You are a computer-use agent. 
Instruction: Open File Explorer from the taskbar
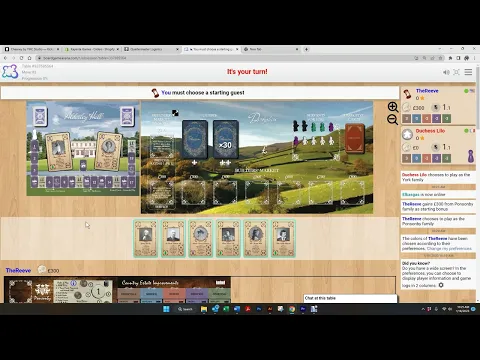coord(204,309)
